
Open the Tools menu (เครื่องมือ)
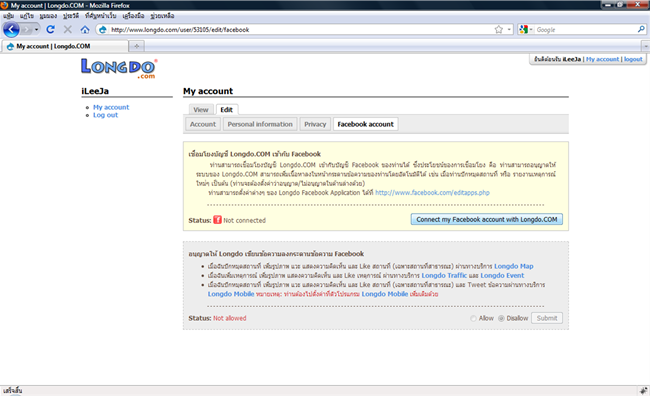click(x=133, y=16)
